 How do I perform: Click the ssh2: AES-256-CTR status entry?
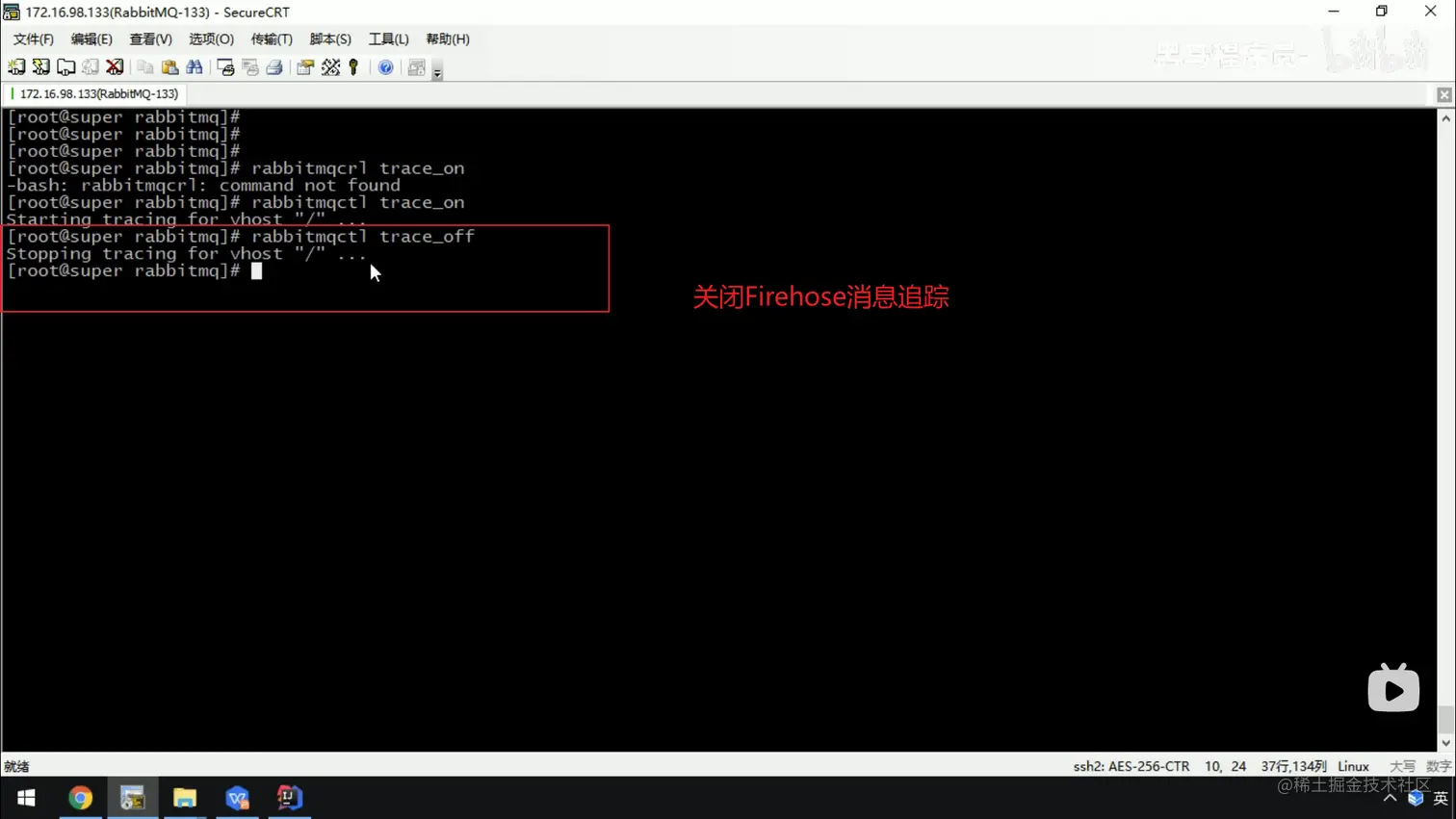(x=1131, y=767)
